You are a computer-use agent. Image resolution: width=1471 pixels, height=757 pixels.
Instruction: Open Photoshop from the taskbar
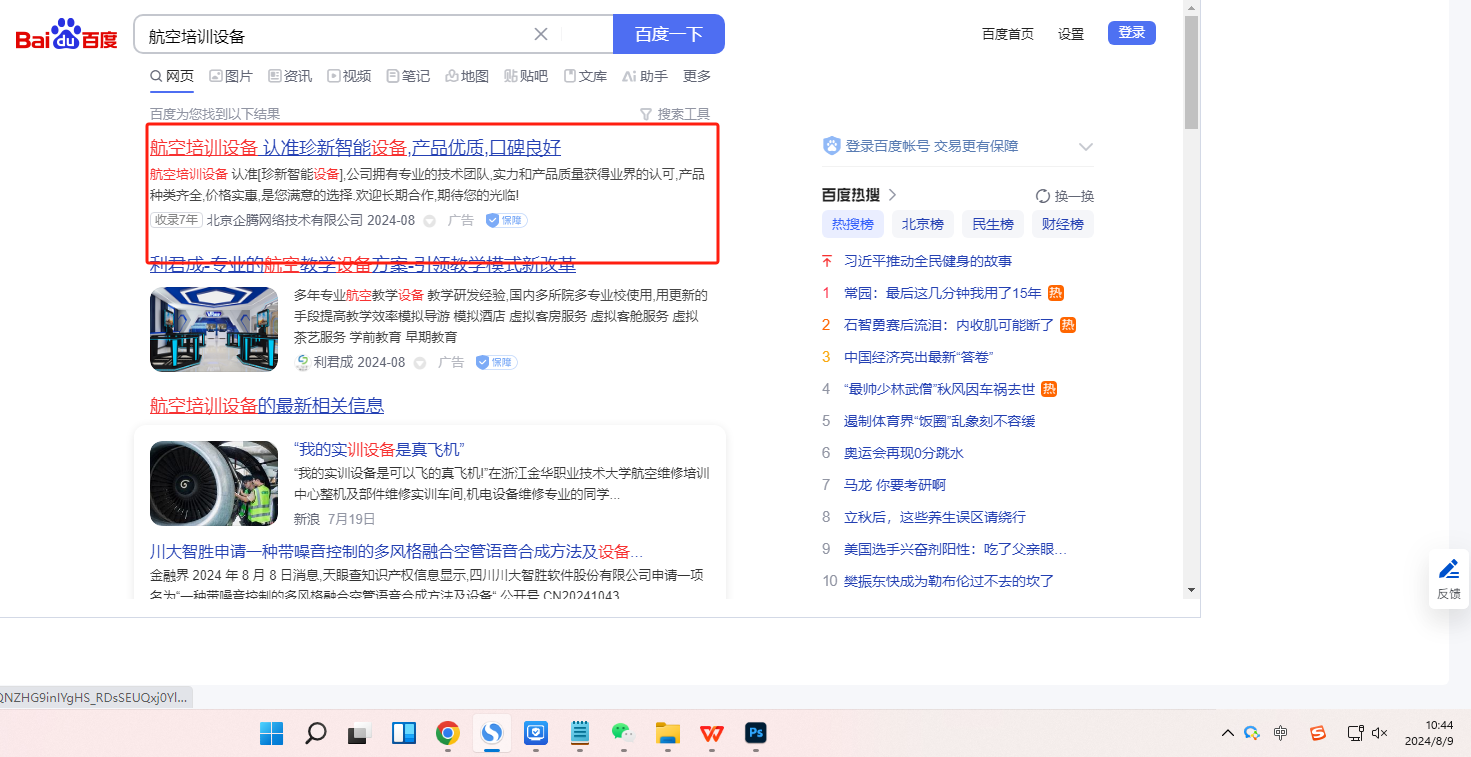click(x=756, y=734)
